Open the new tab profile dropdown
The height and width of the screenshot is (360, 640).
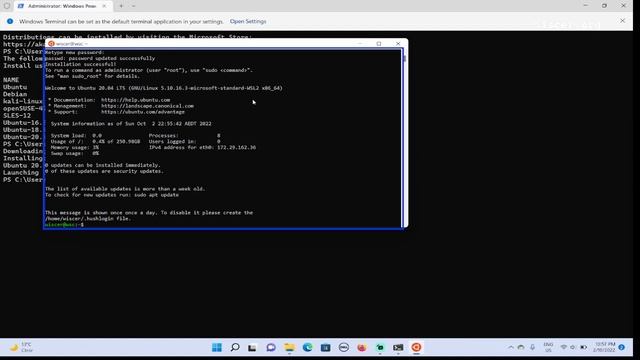click(133, 6)
